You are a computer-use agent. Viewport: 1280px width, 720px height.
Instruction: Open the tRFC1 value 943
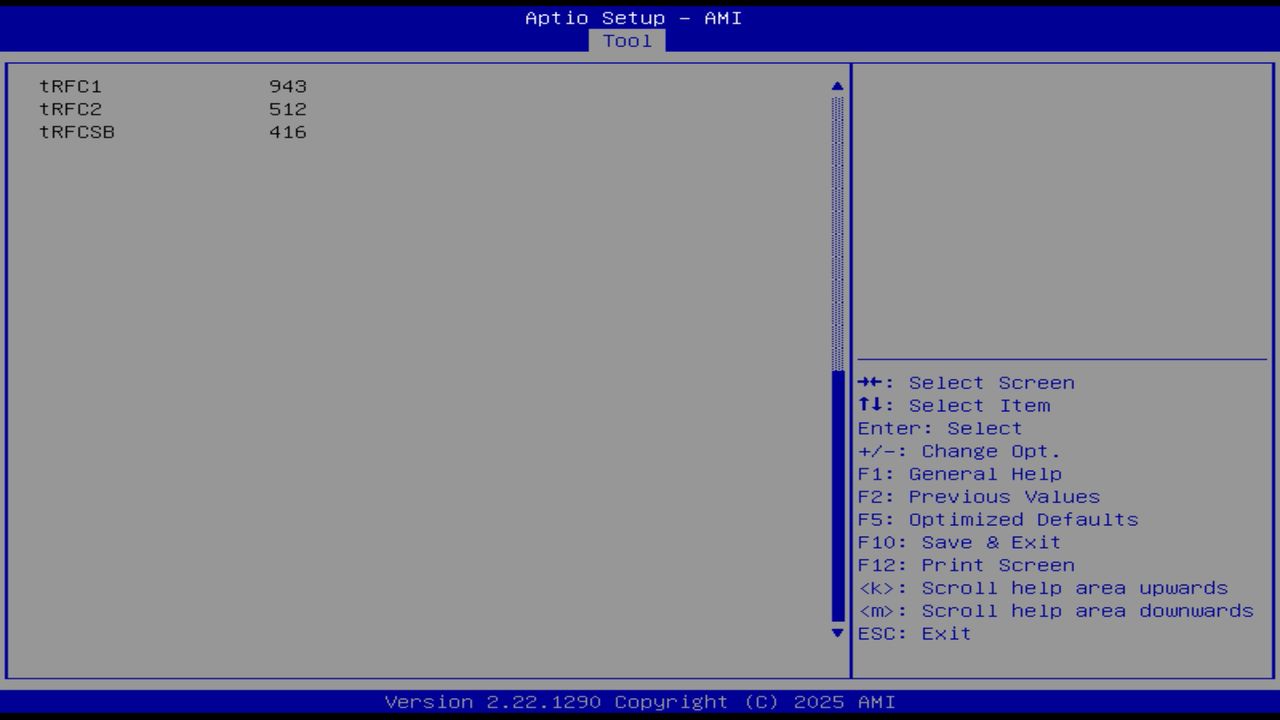(289, 86)
